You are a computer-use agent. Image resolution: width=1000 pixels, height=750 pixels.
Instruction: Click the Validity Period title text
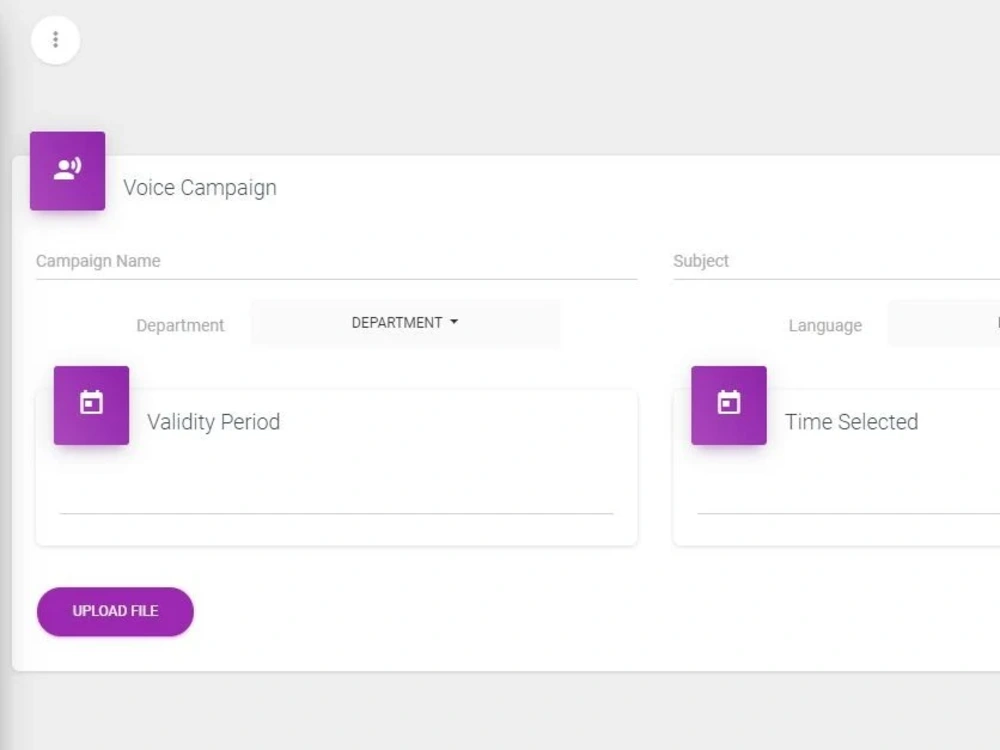pos(214,422)
